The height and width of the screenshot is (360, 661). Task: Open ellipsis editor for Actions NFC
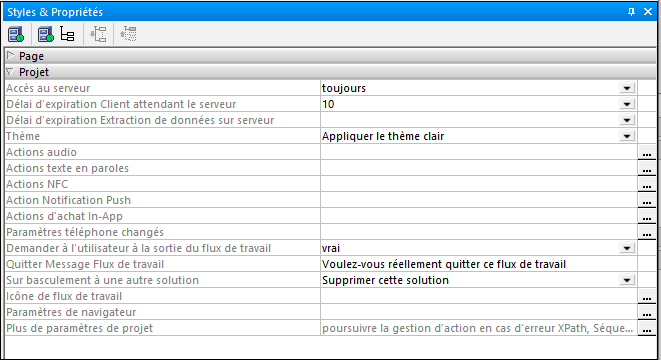(647, 184)
